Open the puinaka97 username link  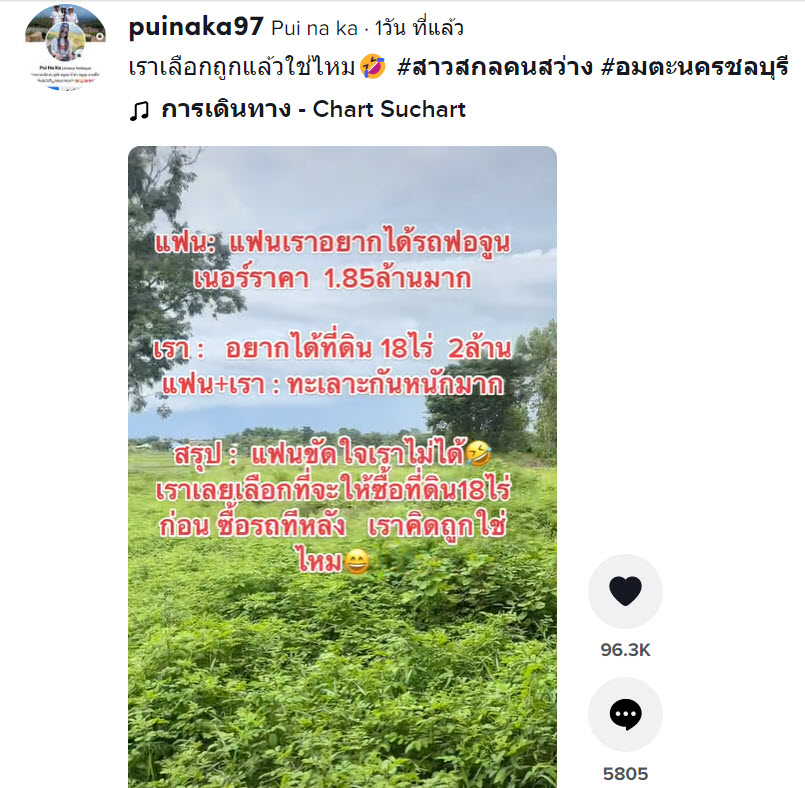196,27
